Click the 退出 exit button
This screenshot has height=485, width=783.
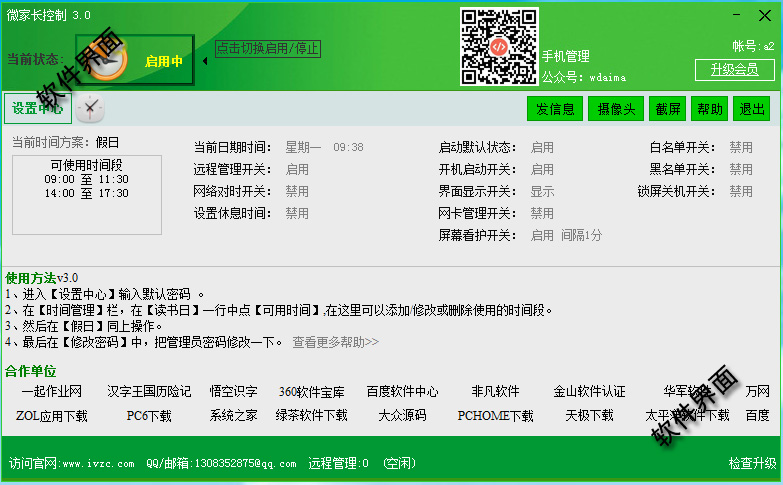tap(752, 109)
